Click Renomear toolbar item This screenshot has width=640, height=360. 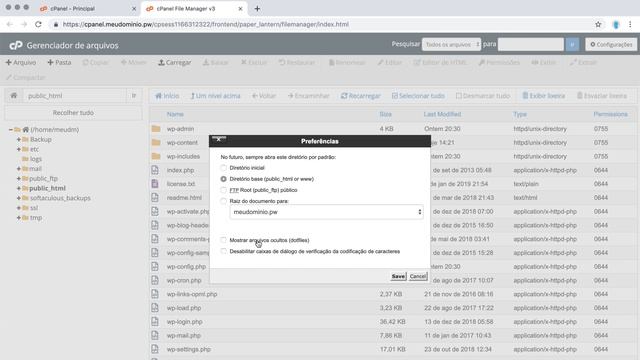point(347,62)
